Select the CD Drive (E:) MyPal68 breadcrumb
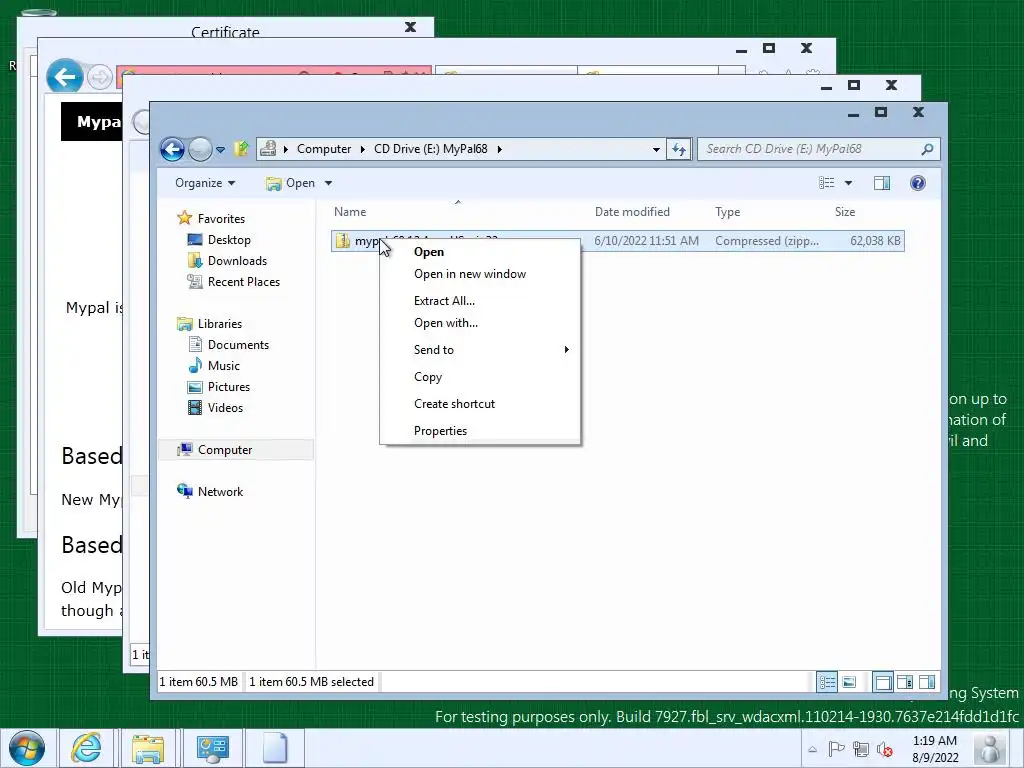Viewport: 1024px width, 768px height. click(x=430, y=149)
